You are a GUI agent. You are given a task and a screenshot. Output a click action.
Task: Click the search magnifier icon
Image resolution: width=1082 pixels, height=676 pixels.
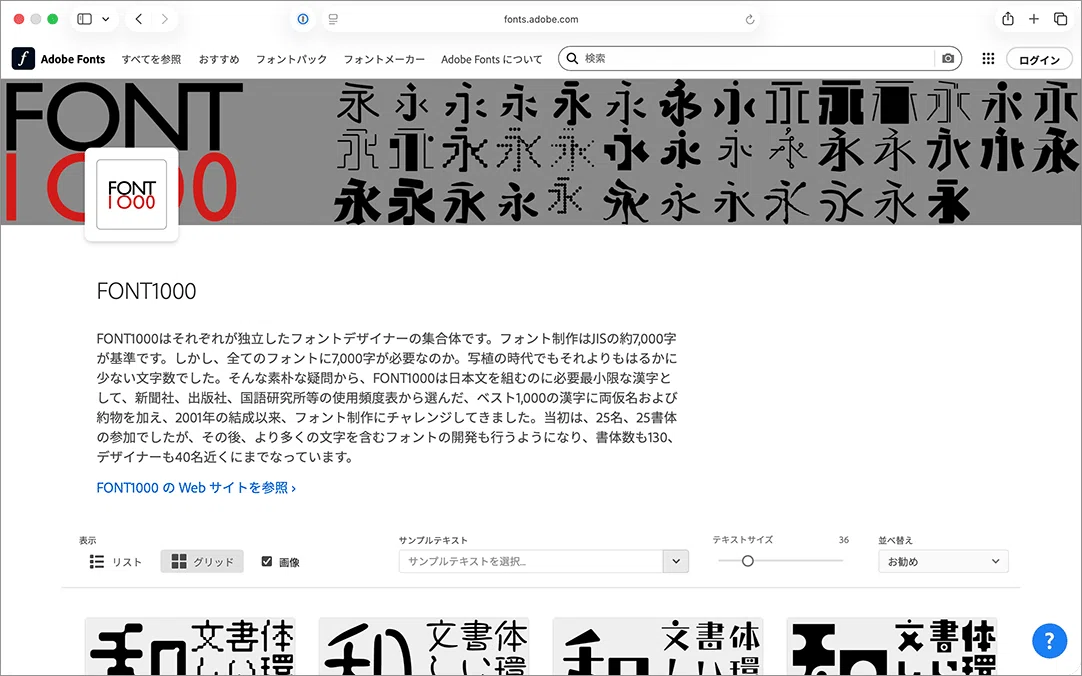point(572,59)
